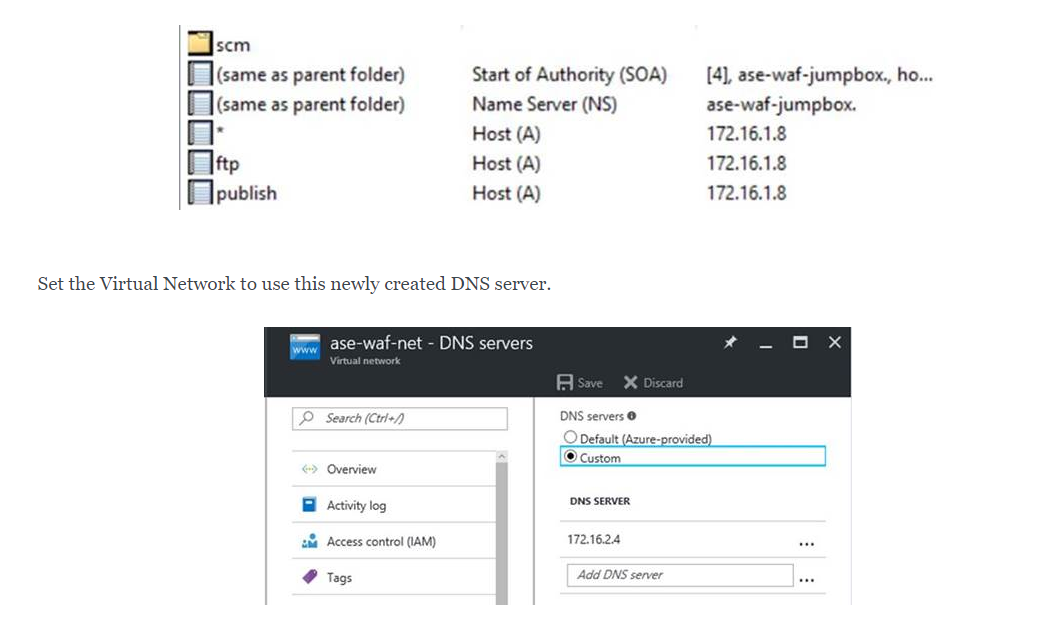This screenshot has width=1046, height=624.
Task: Click the Activity log icon
Action: click(x=310, y=505)
